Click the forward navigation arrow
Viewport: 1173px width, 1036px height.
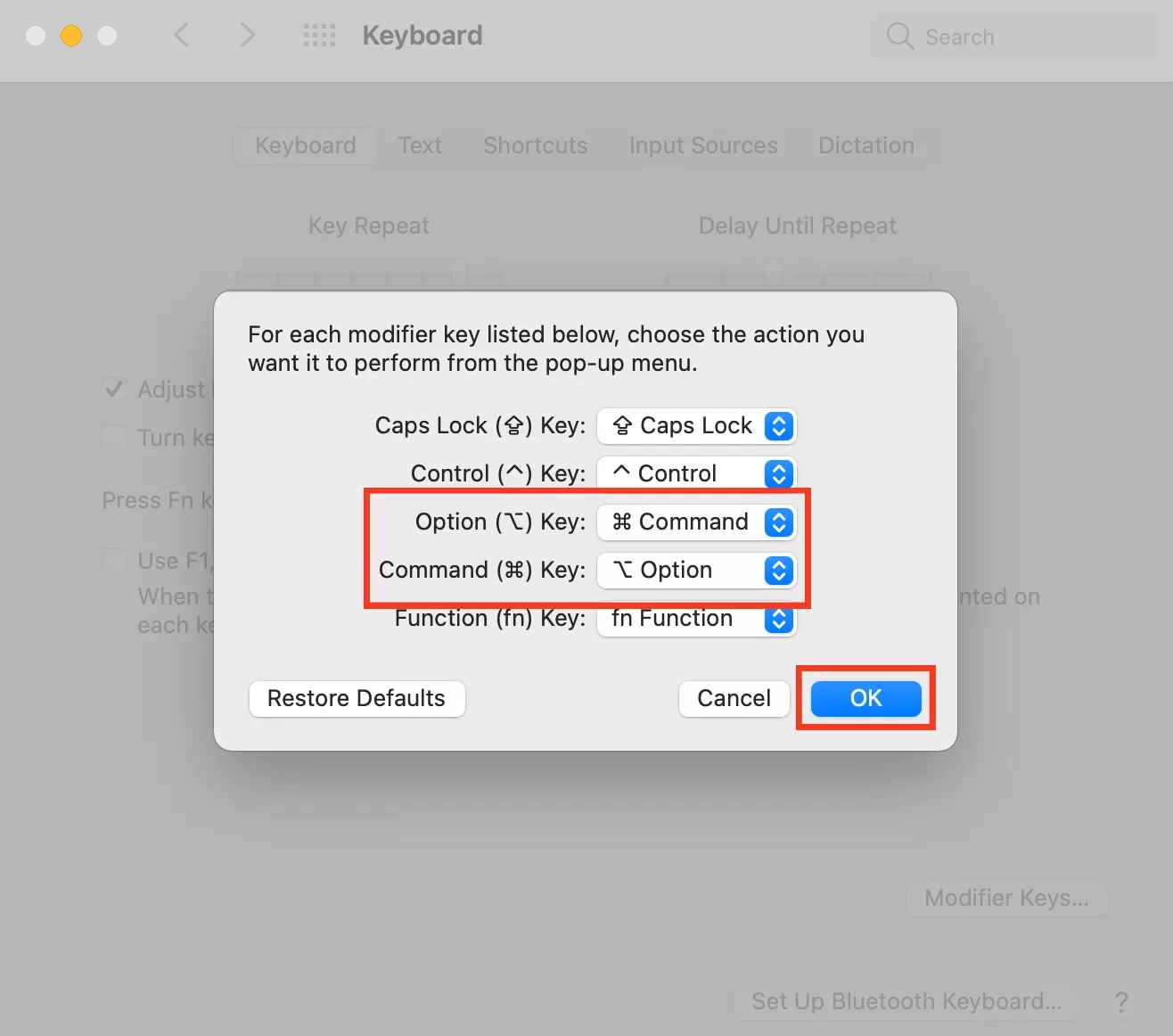click(x=247, y=36)
